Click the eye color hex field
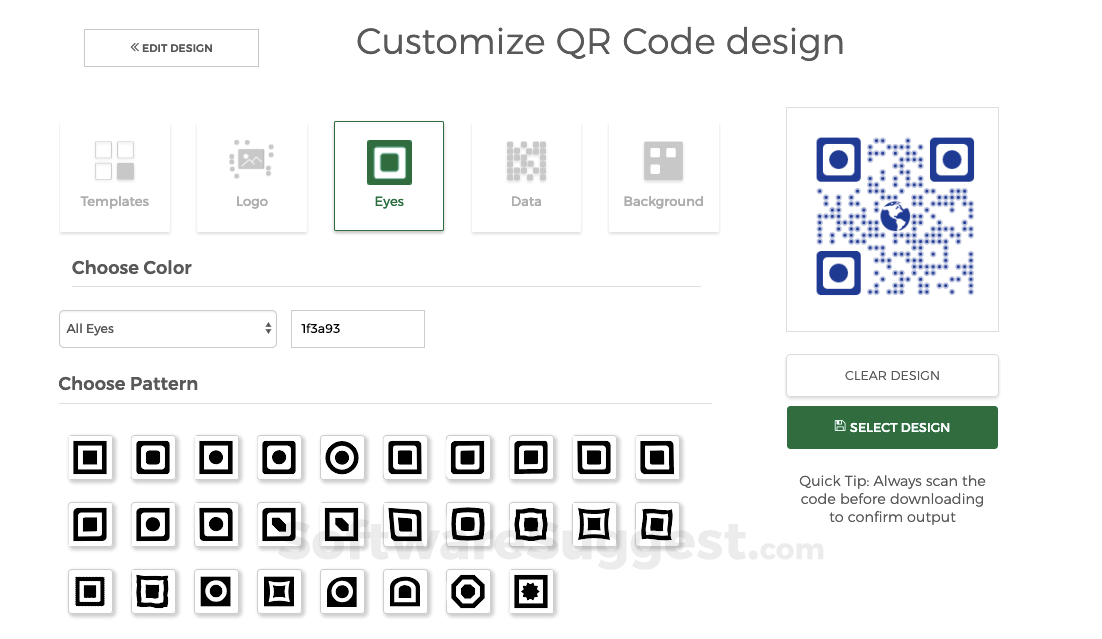The height and width of the screenshot is (639, 1102). (357, 328)
